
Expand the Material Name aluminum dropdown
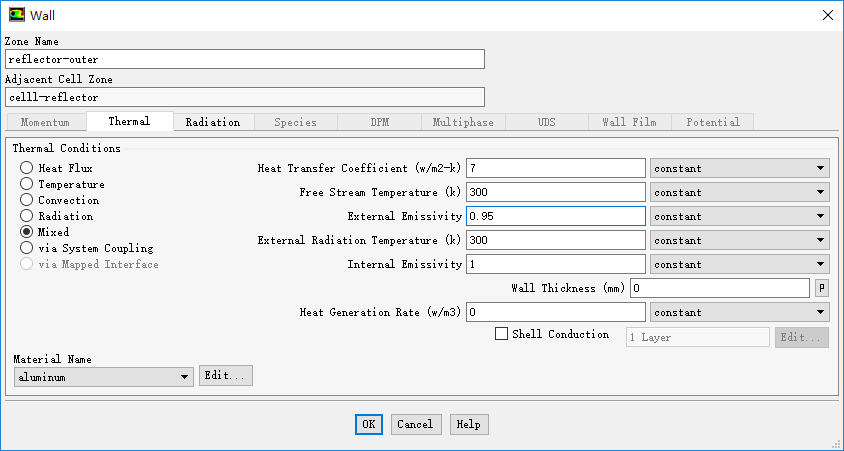(x=104, y=376)
